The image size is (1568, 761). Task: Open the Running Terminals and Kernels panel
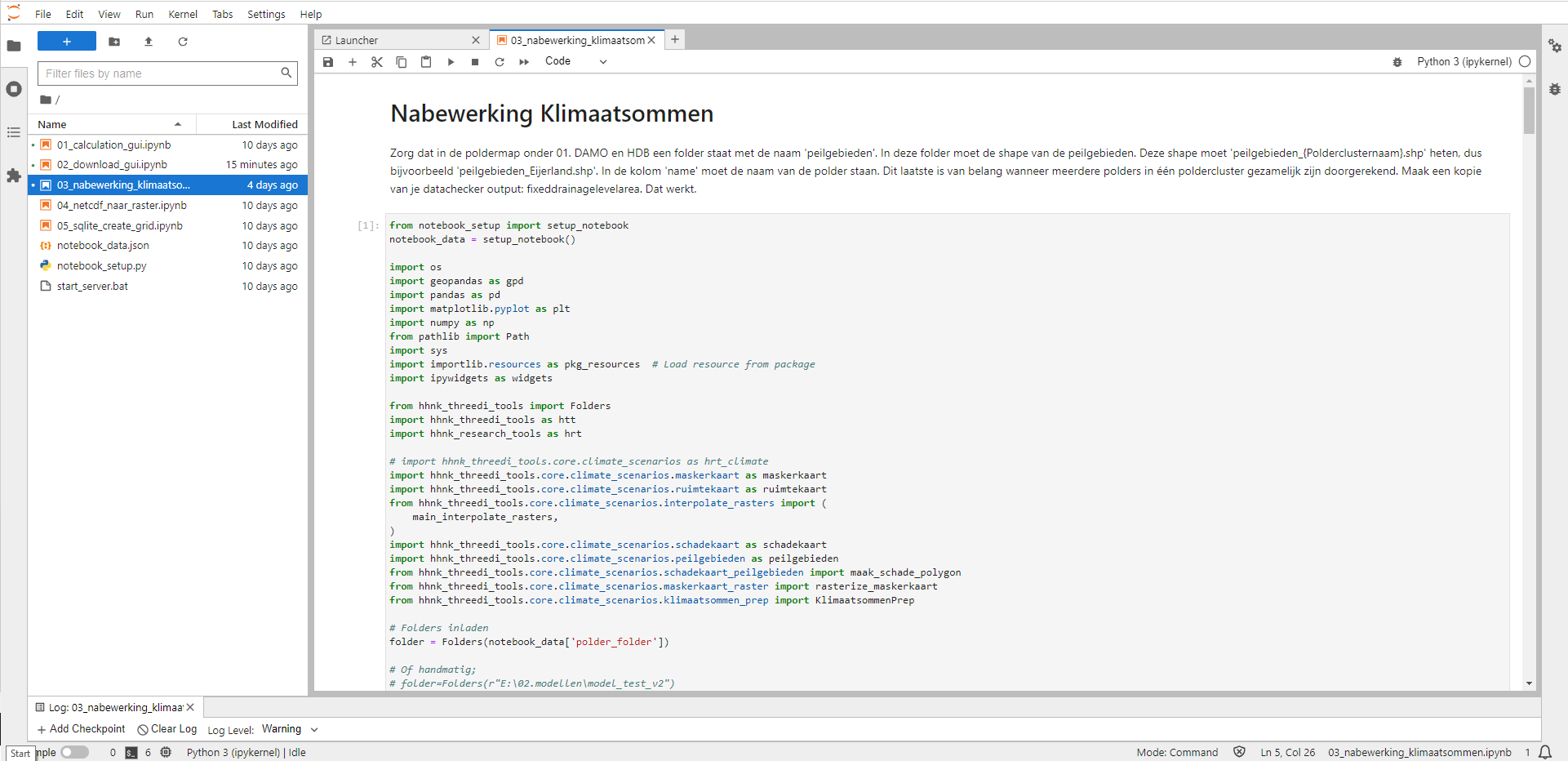[x=14, y=89]
